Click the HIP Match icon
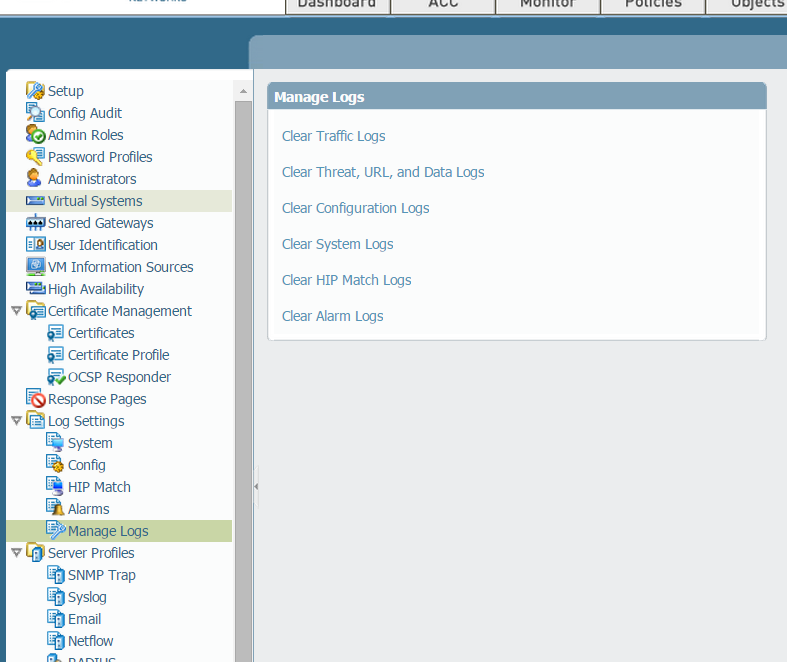 (x=55, y=486)
